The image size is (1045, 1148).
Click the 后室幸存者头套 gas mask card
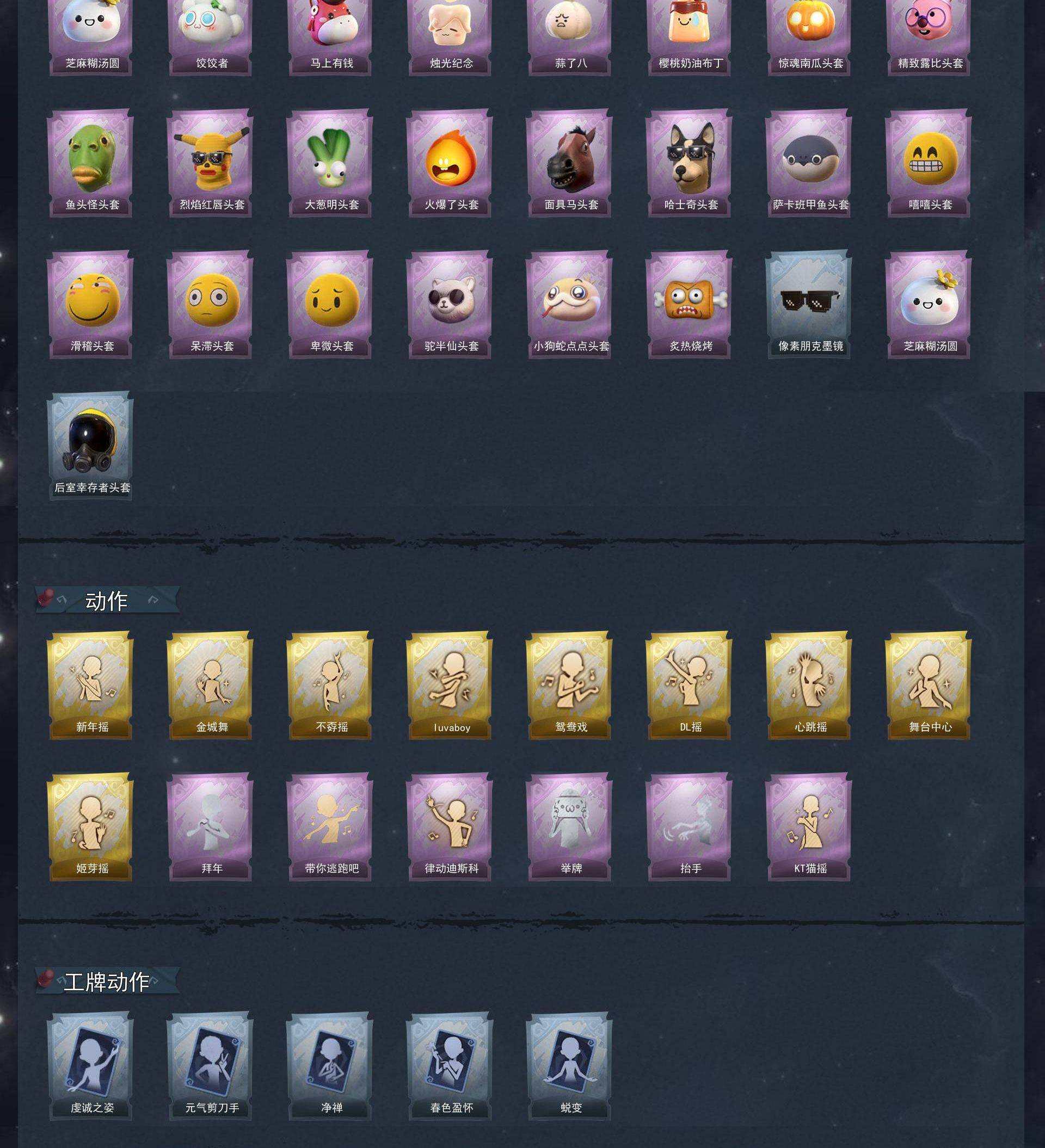point(90,447)
